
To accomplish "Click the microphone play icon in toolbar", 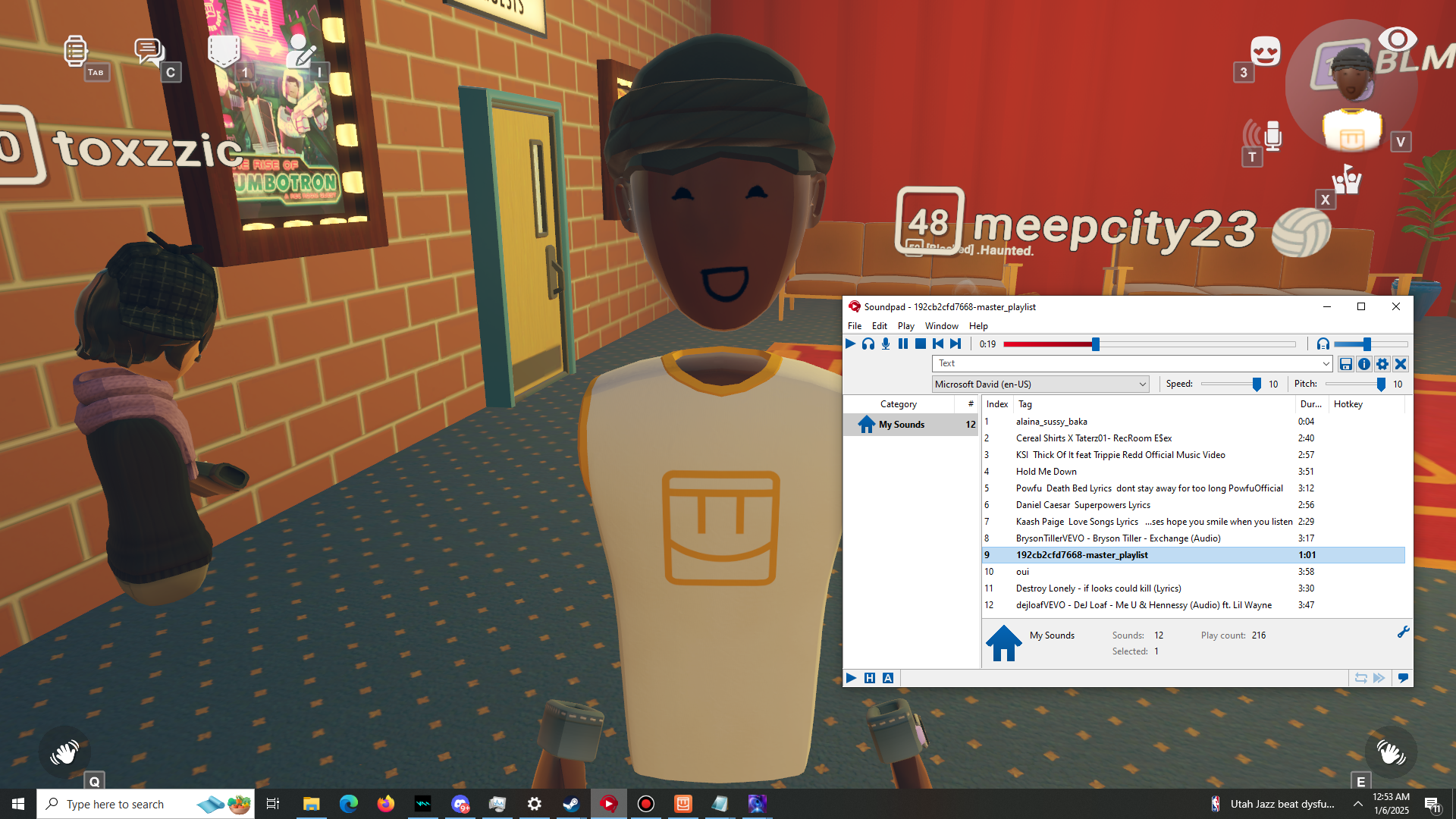I will coord(886,344).
